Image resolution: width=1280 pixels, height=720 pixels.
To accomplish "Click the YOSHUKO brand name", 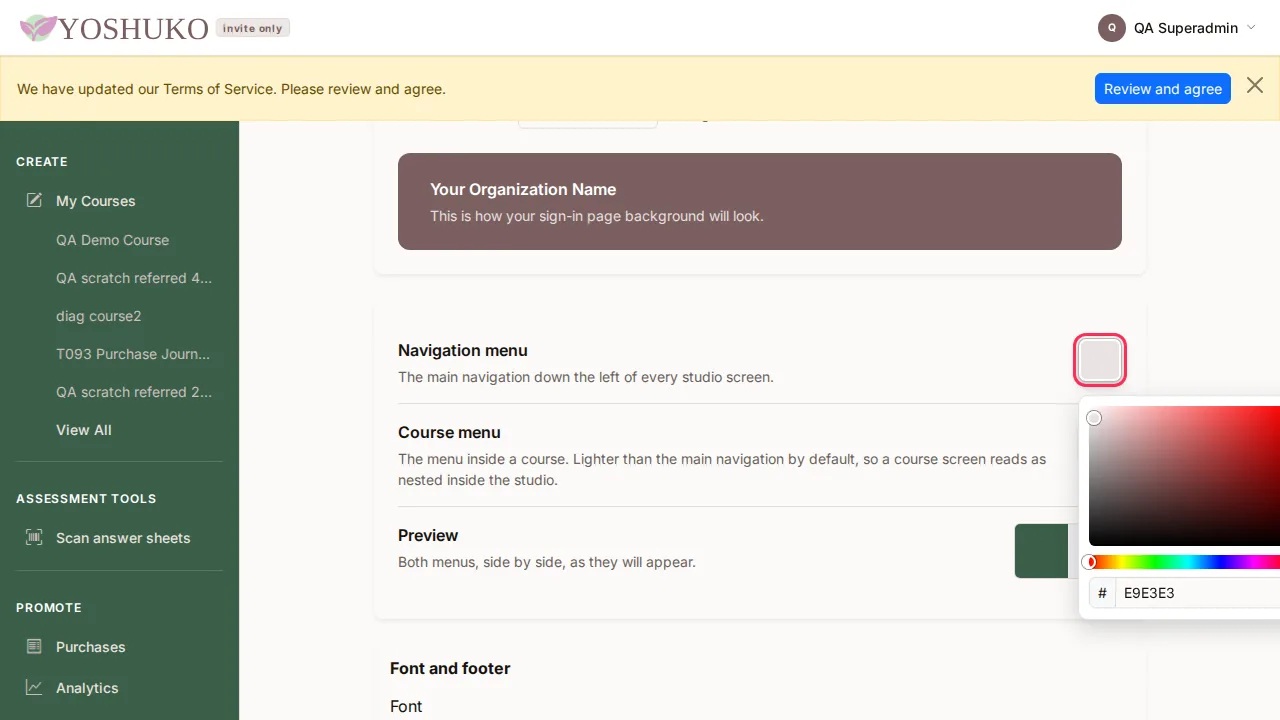I will coord(133,28).
